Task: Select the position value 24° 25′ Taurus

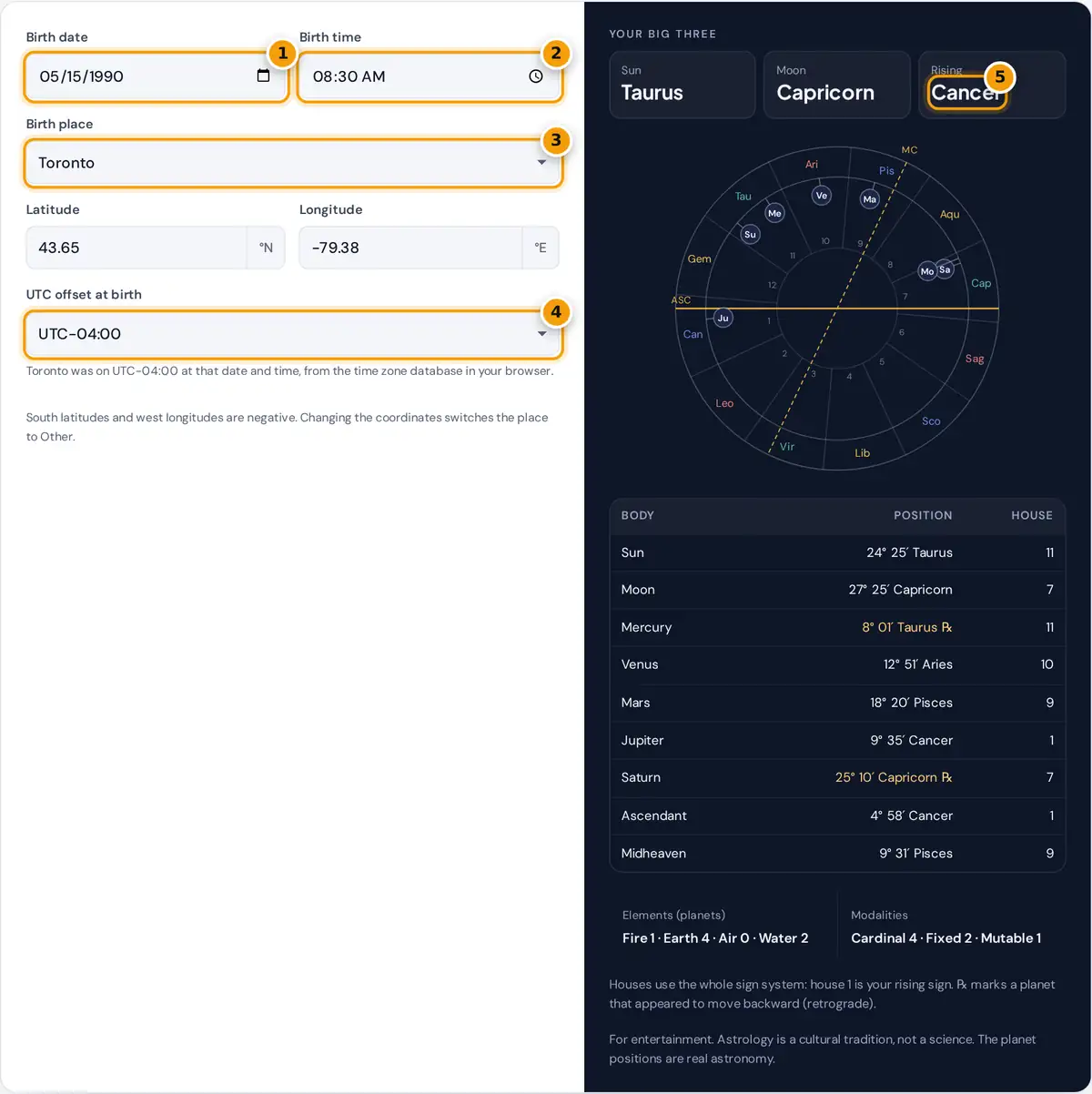Action: click(909, 552)
